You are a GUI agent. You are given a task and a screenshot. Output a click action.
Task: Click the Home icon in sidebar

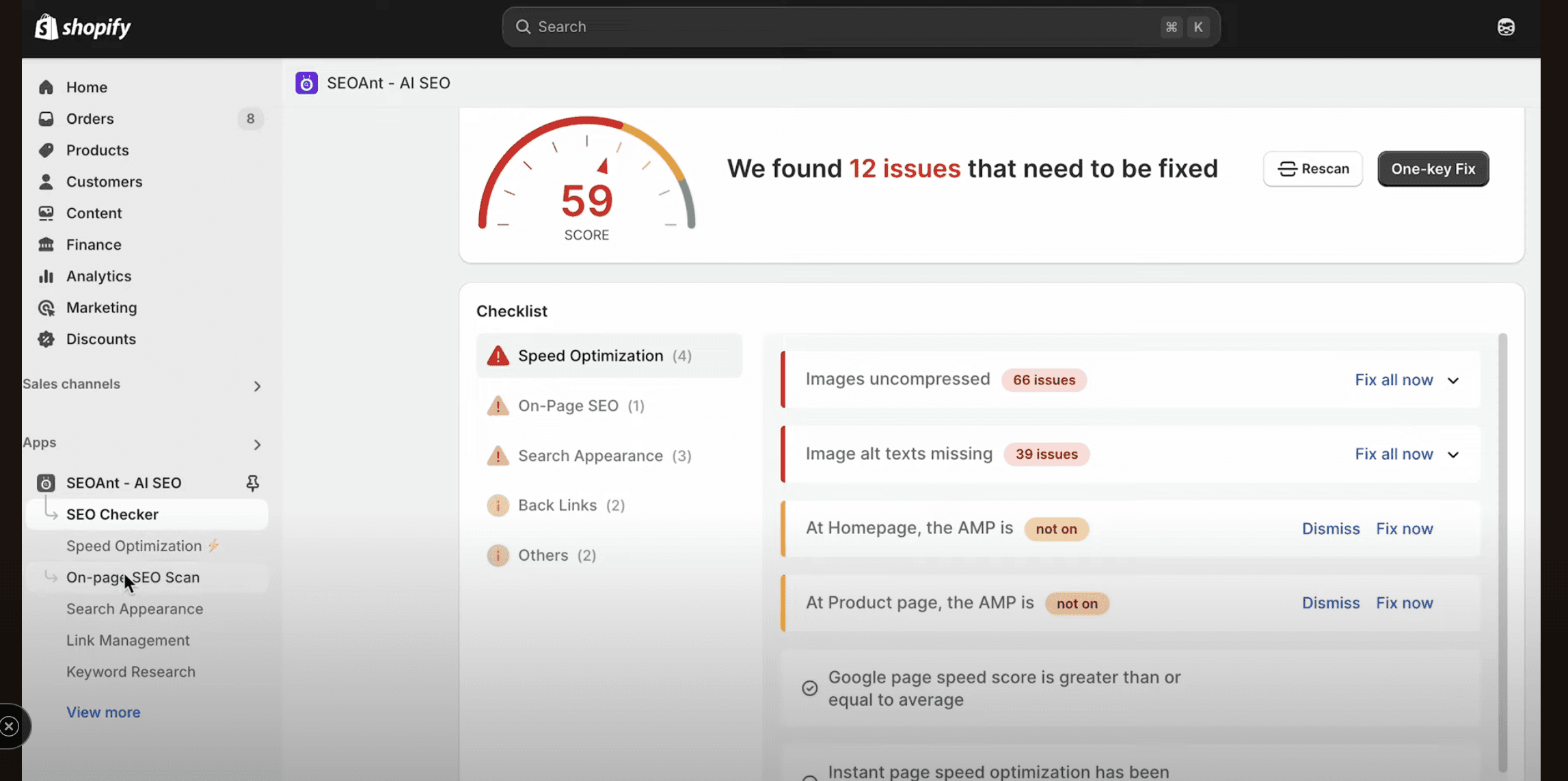[x=46, y=87]
